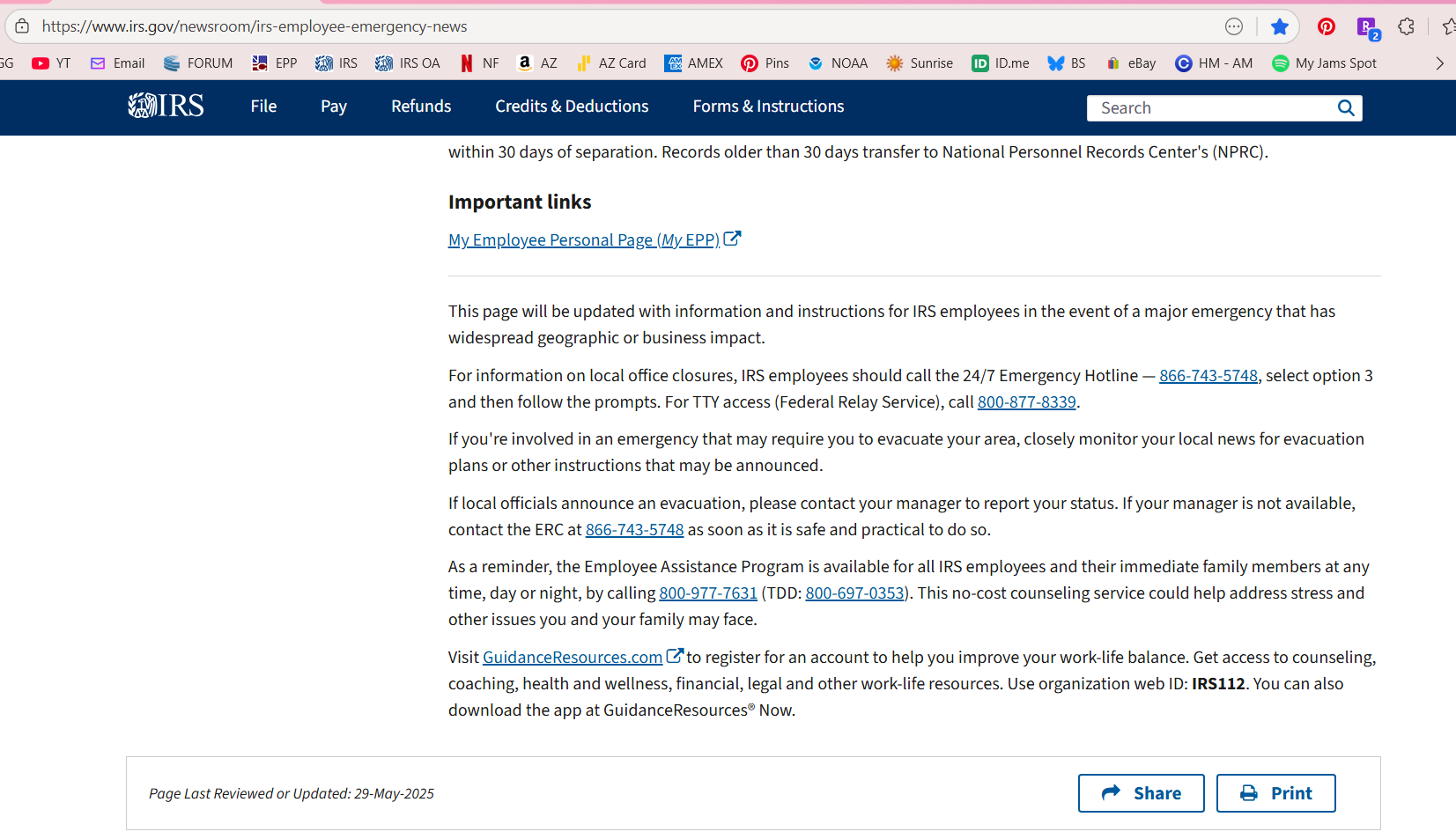1456x839 pixels.
Task: Expand the bookmarks overflow chevron
Action: pos(1439,63)
